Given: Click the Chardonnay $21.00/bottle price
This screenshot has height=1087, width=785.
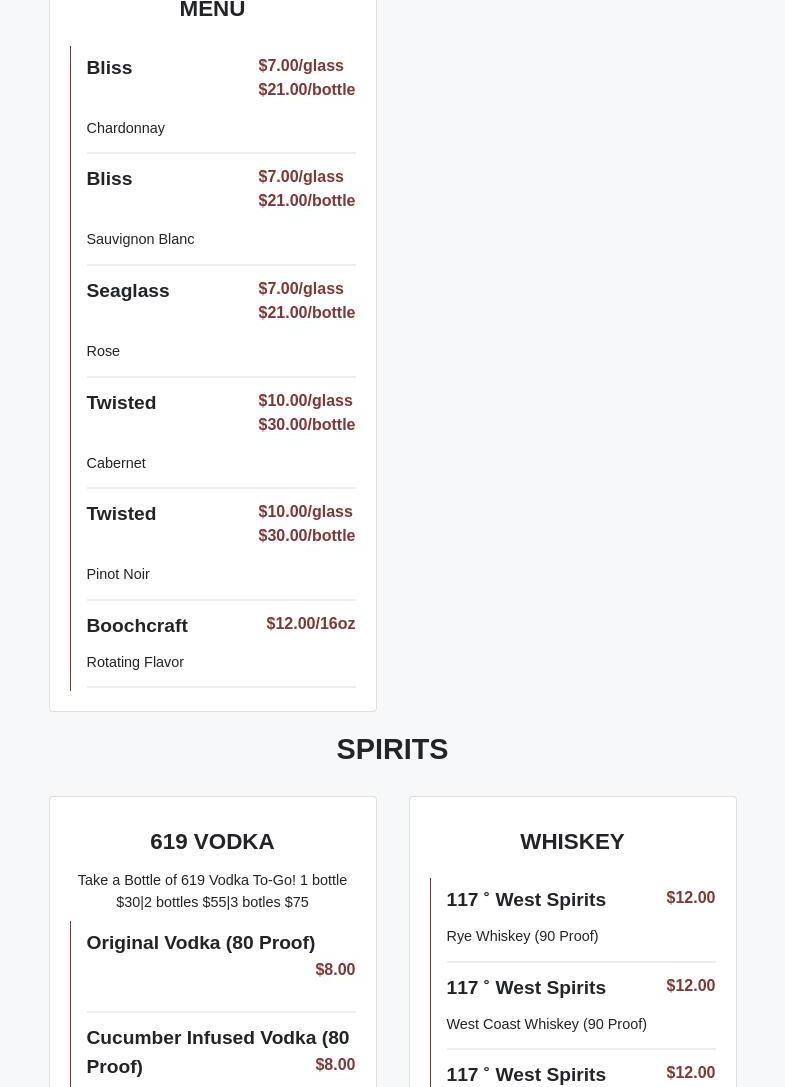Looking at the screenshot, I should [306, 90].
